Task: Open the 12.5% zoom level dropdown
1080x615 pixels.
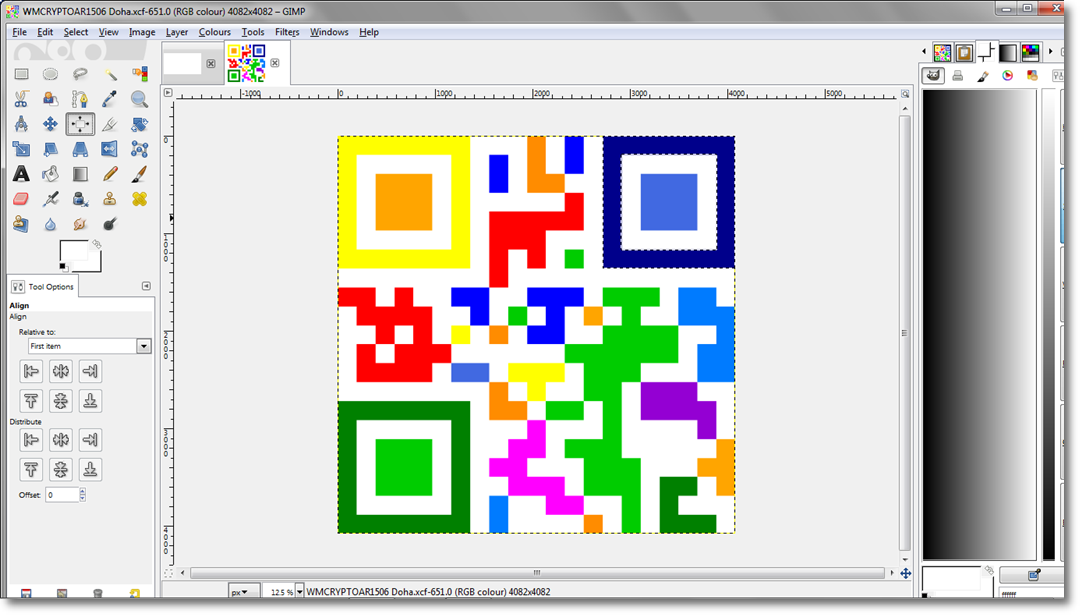Action: [300, 592]
